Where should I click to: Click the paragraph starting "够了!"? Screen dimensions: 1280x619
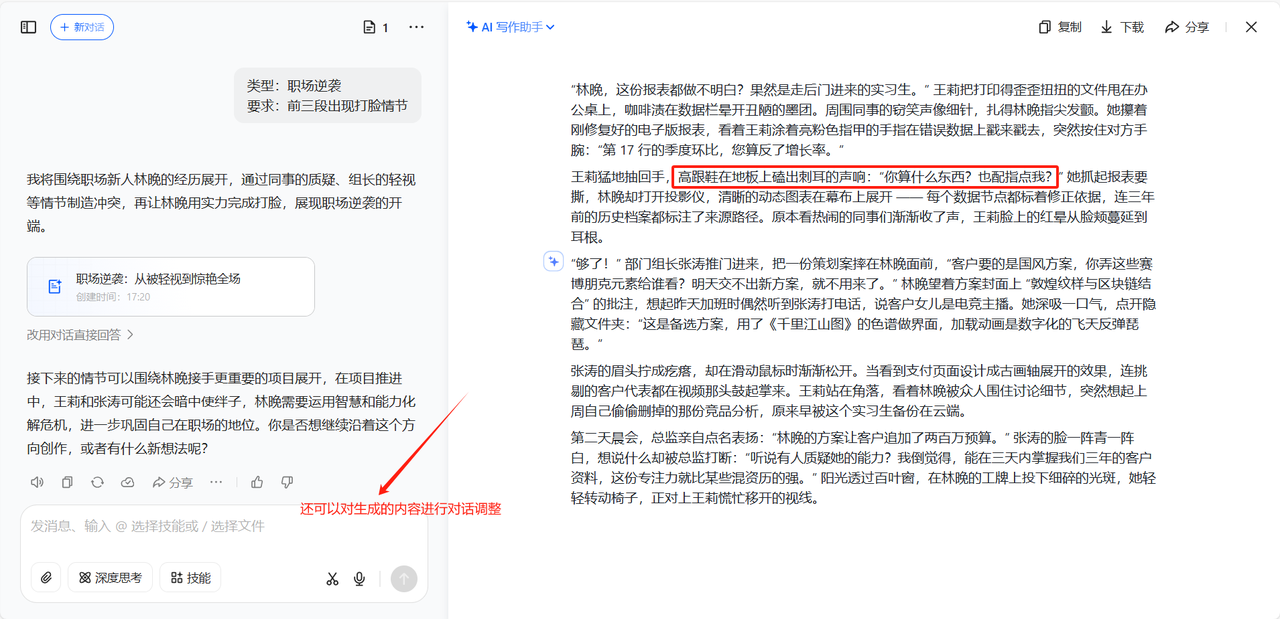[863, 303]
